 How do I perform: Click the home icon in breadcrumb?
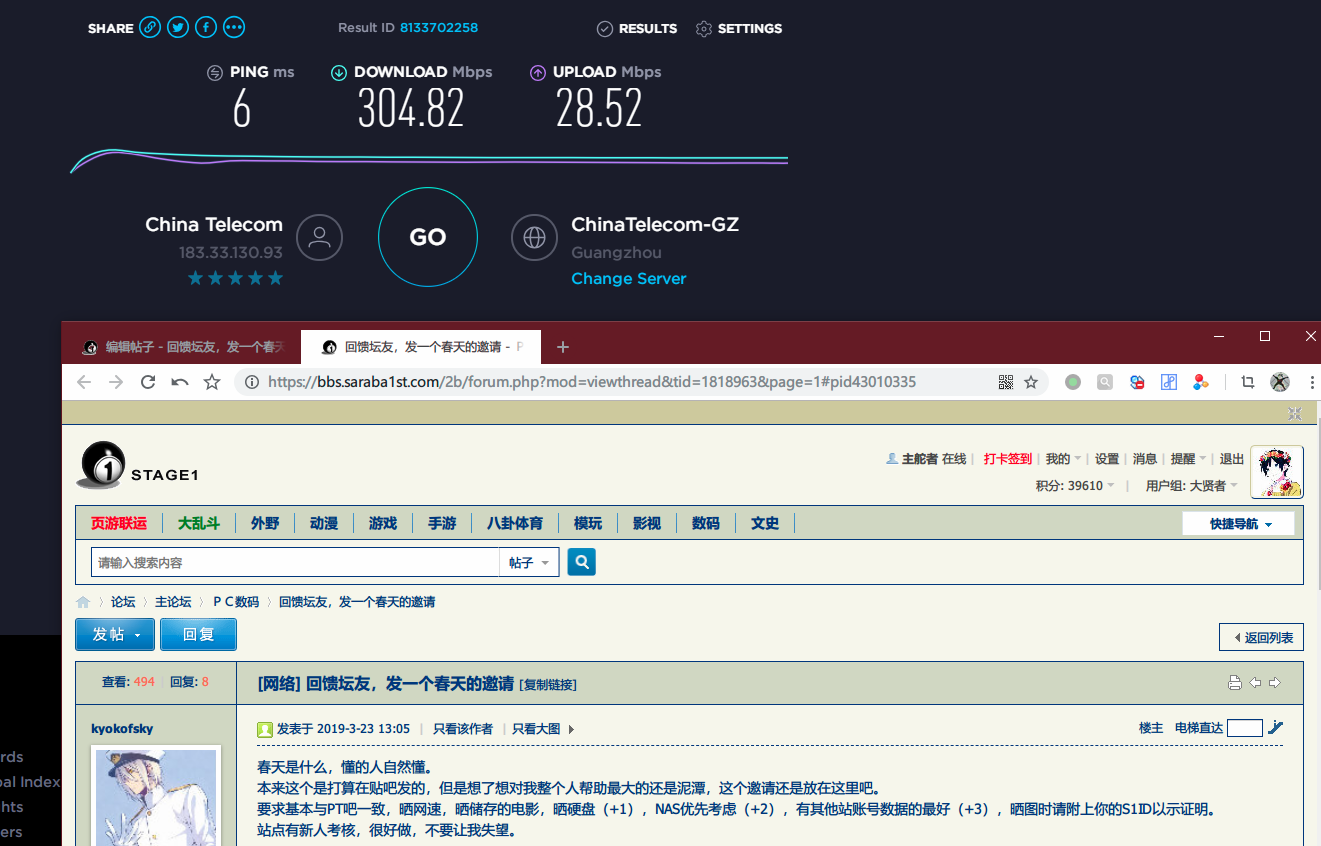coord(83,602)
